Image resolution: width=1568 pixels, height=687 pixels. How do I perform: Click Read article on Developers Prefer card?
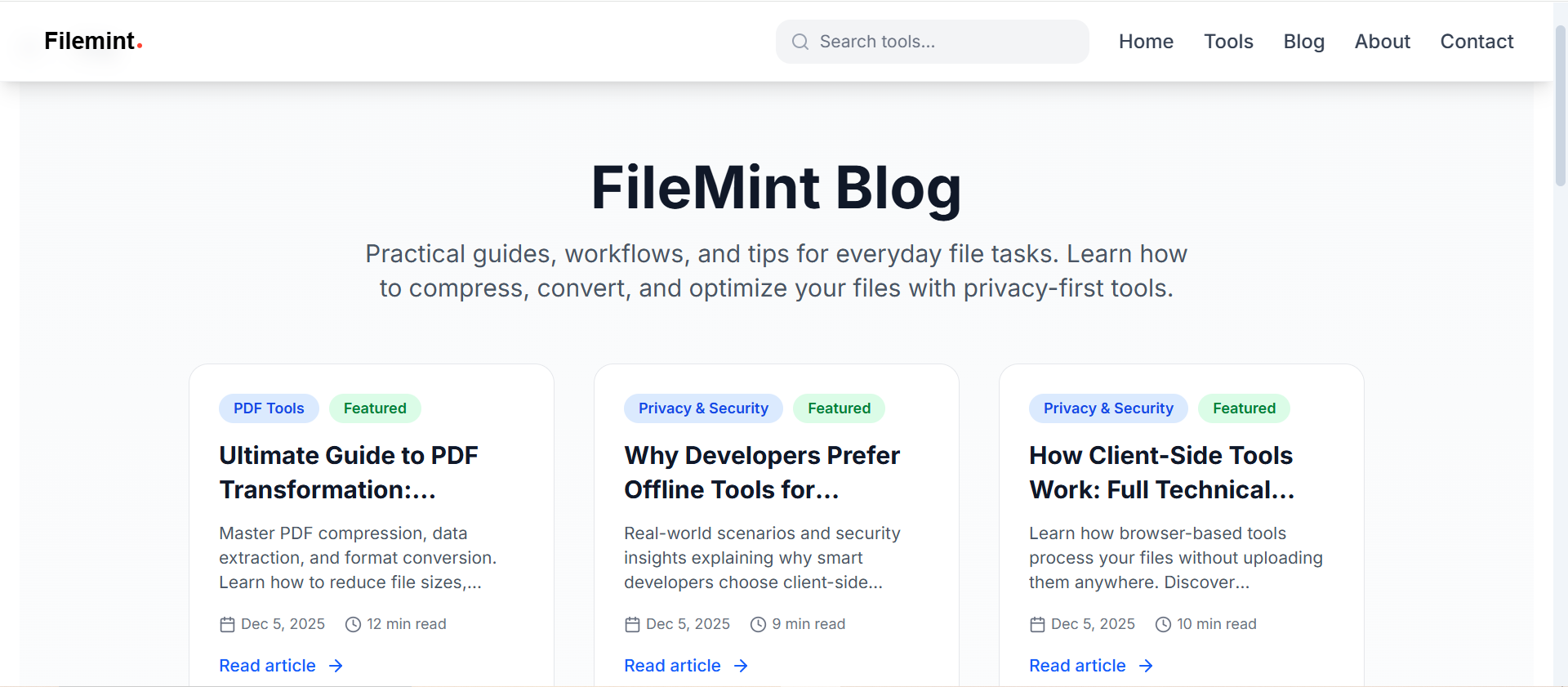[686, 666]
